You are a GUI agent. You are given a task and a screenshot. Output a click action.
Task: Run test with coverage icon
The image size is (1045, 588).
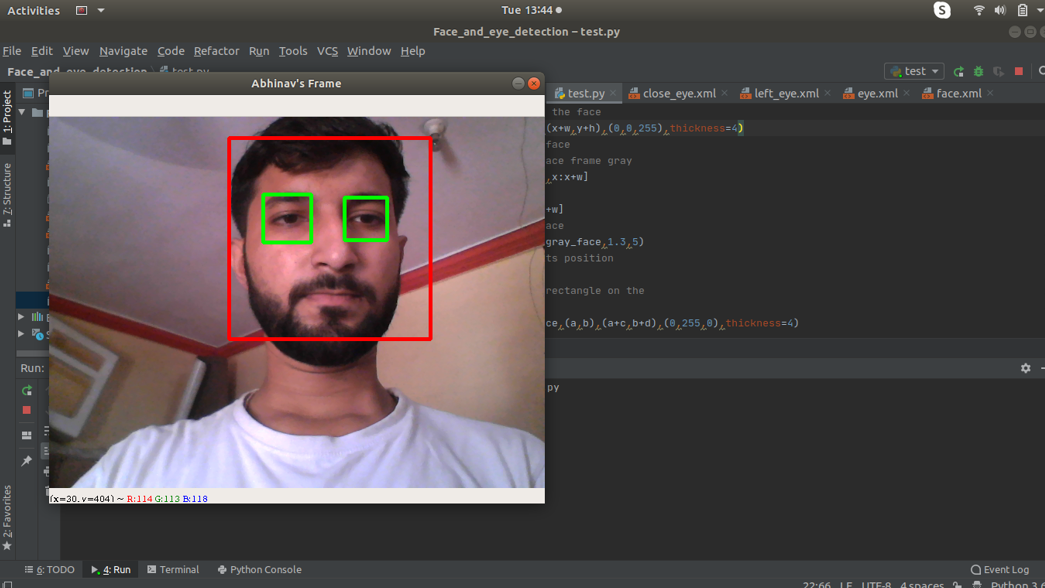pyautogui.click(x=998, y=71)
